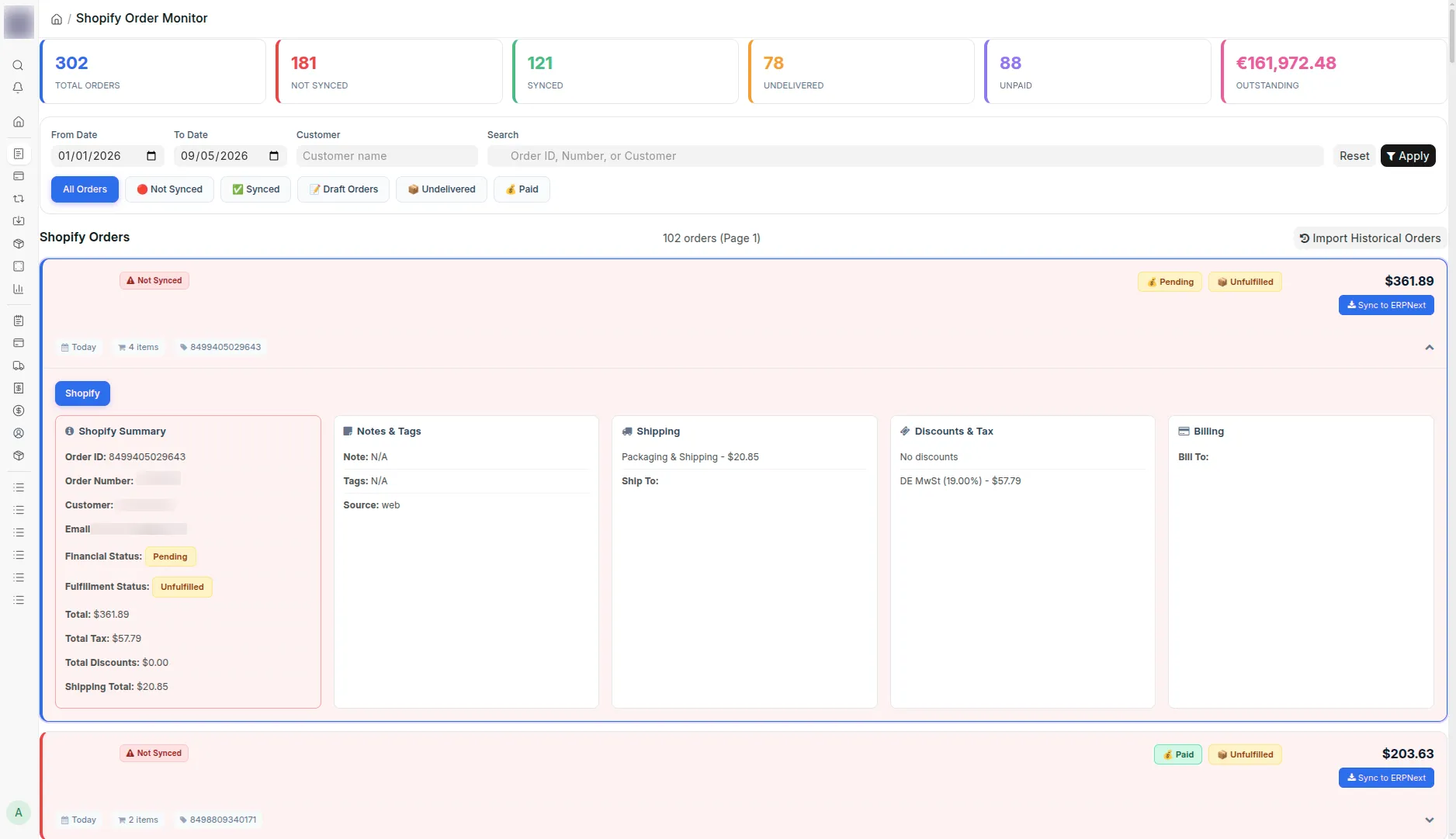Click the dollar receipt icon in sidebar

coord(18,388)
